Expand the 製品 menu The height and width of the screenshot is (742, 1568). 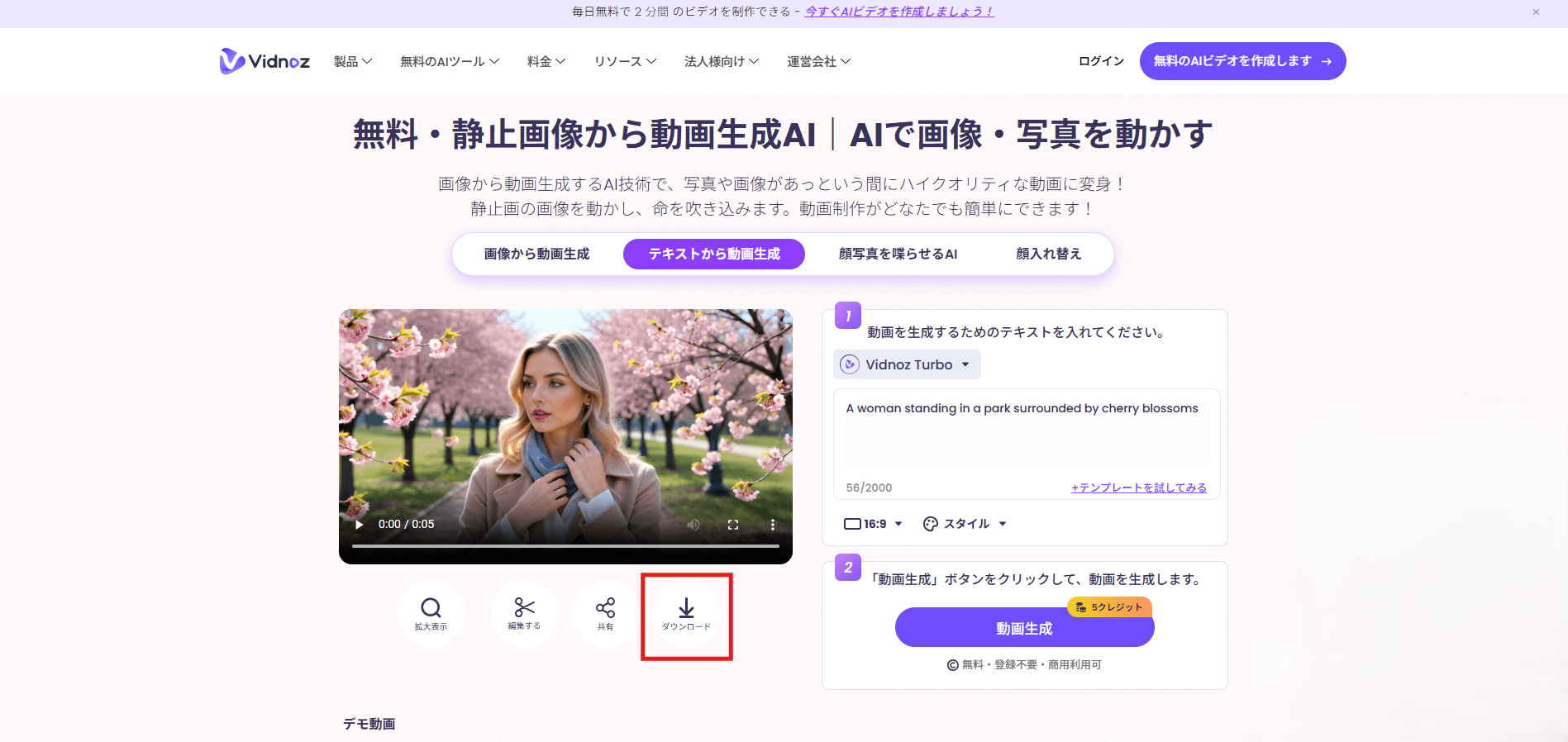point(353,61)
